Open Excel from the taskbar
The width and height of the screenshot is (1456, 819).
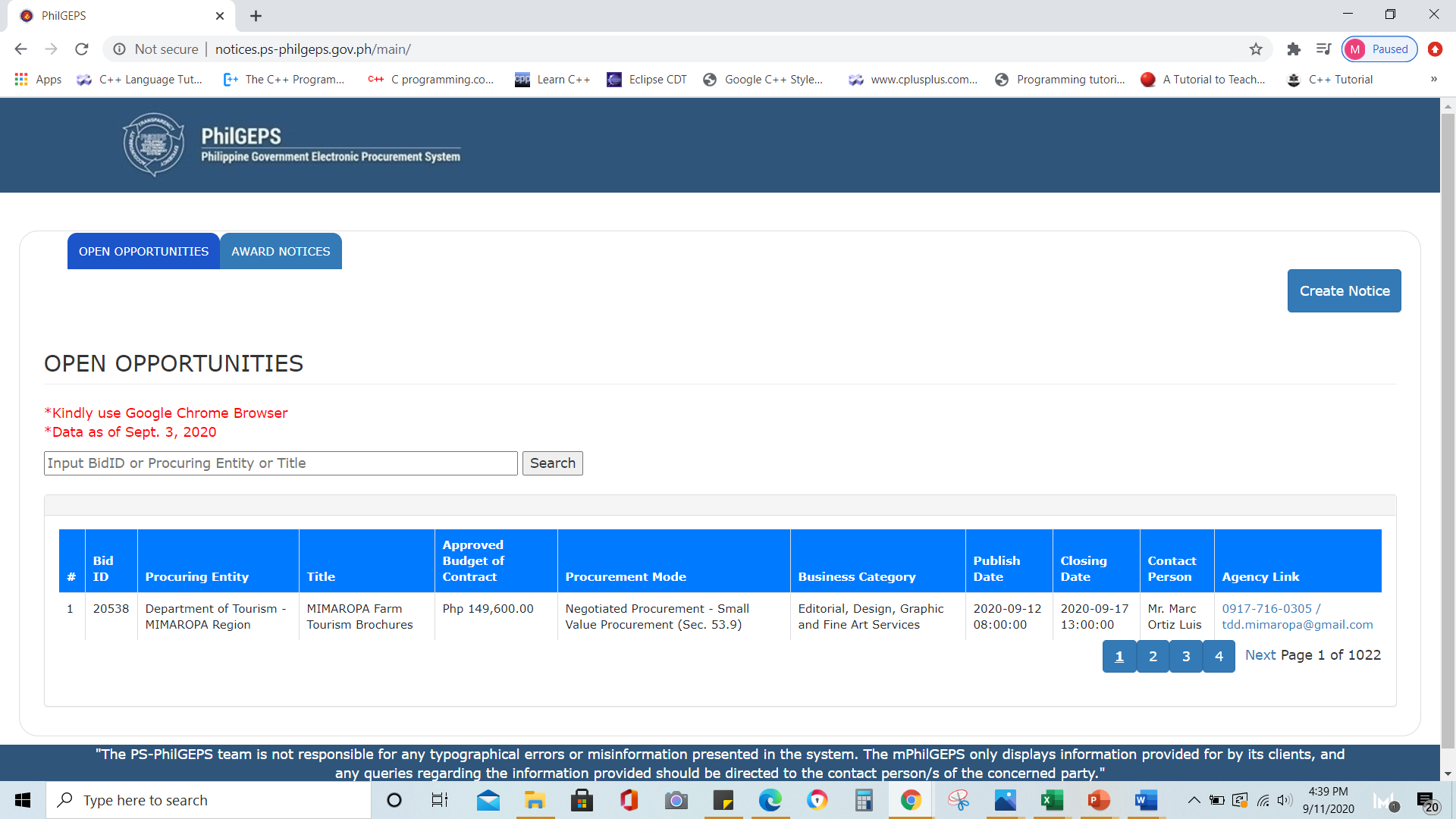pyautogui.click(x=1052, y=800)
